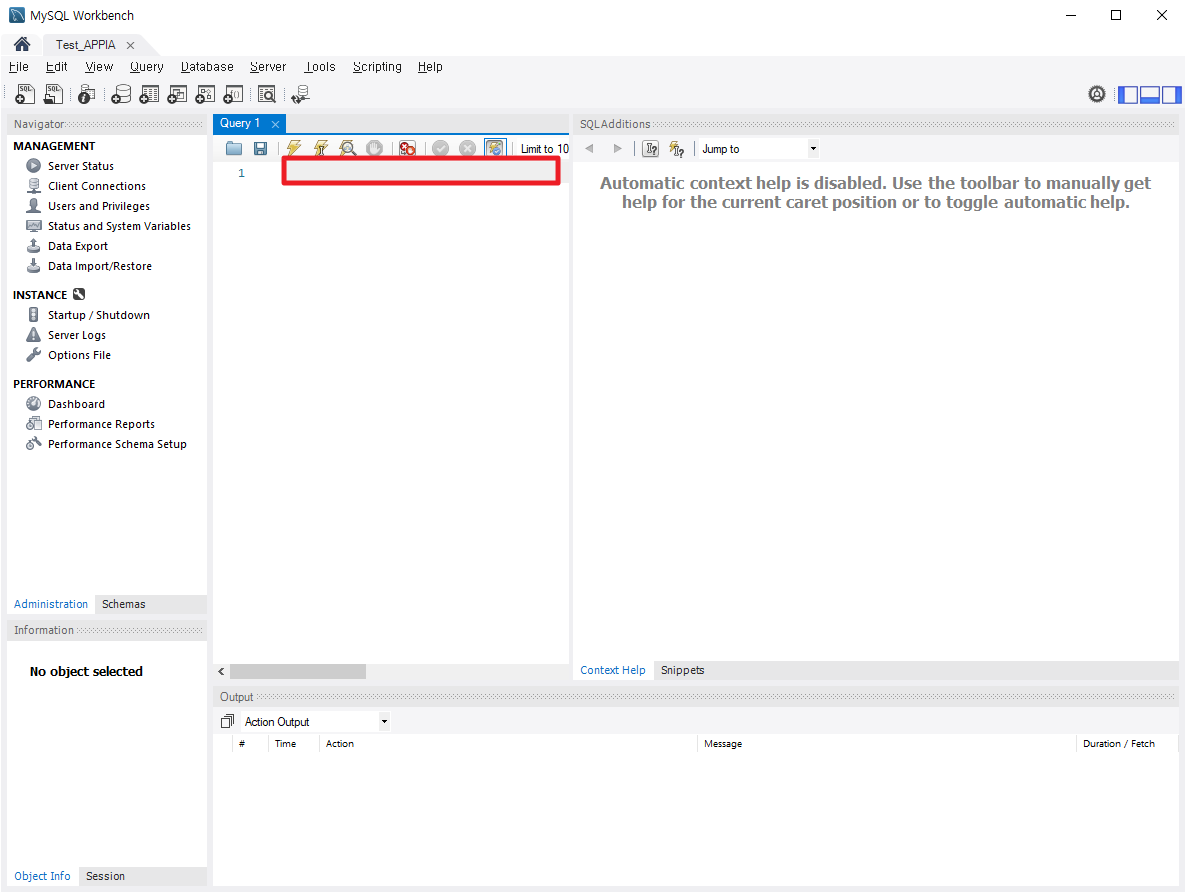Create a new stored procedure icon
The width and height of the screenshot is (1186, 893).
[x=205, y=94]
